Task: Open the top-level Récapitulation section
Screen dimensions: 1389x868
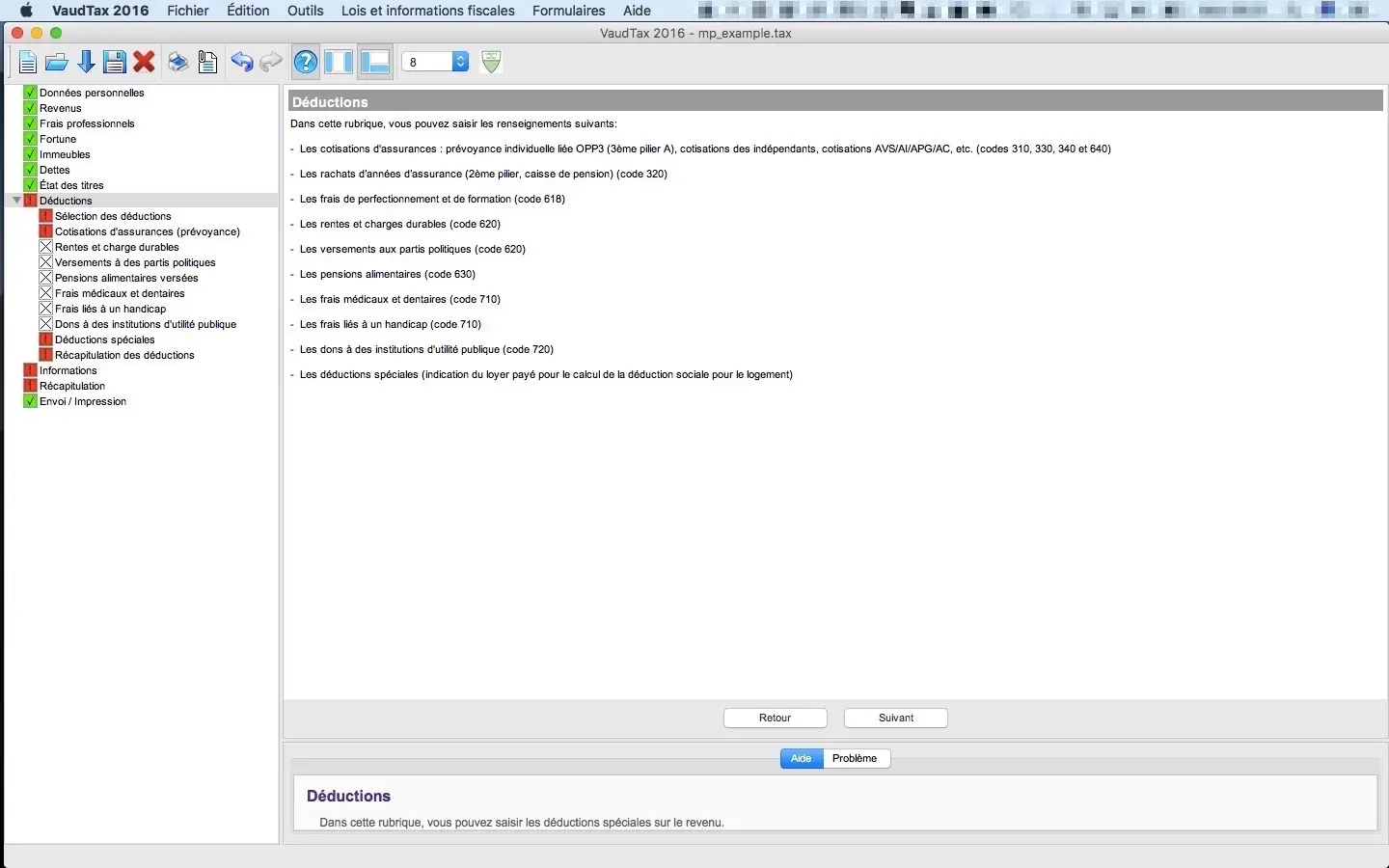Action: tap(72, 386)
